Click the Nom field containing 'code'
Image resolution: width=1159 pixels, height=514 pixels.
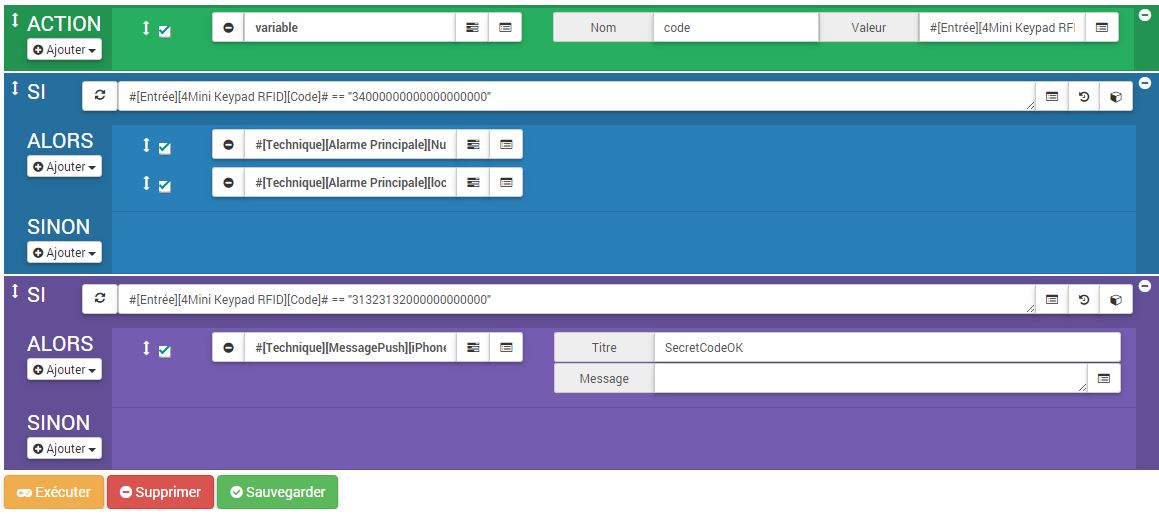tap(735, 27)
